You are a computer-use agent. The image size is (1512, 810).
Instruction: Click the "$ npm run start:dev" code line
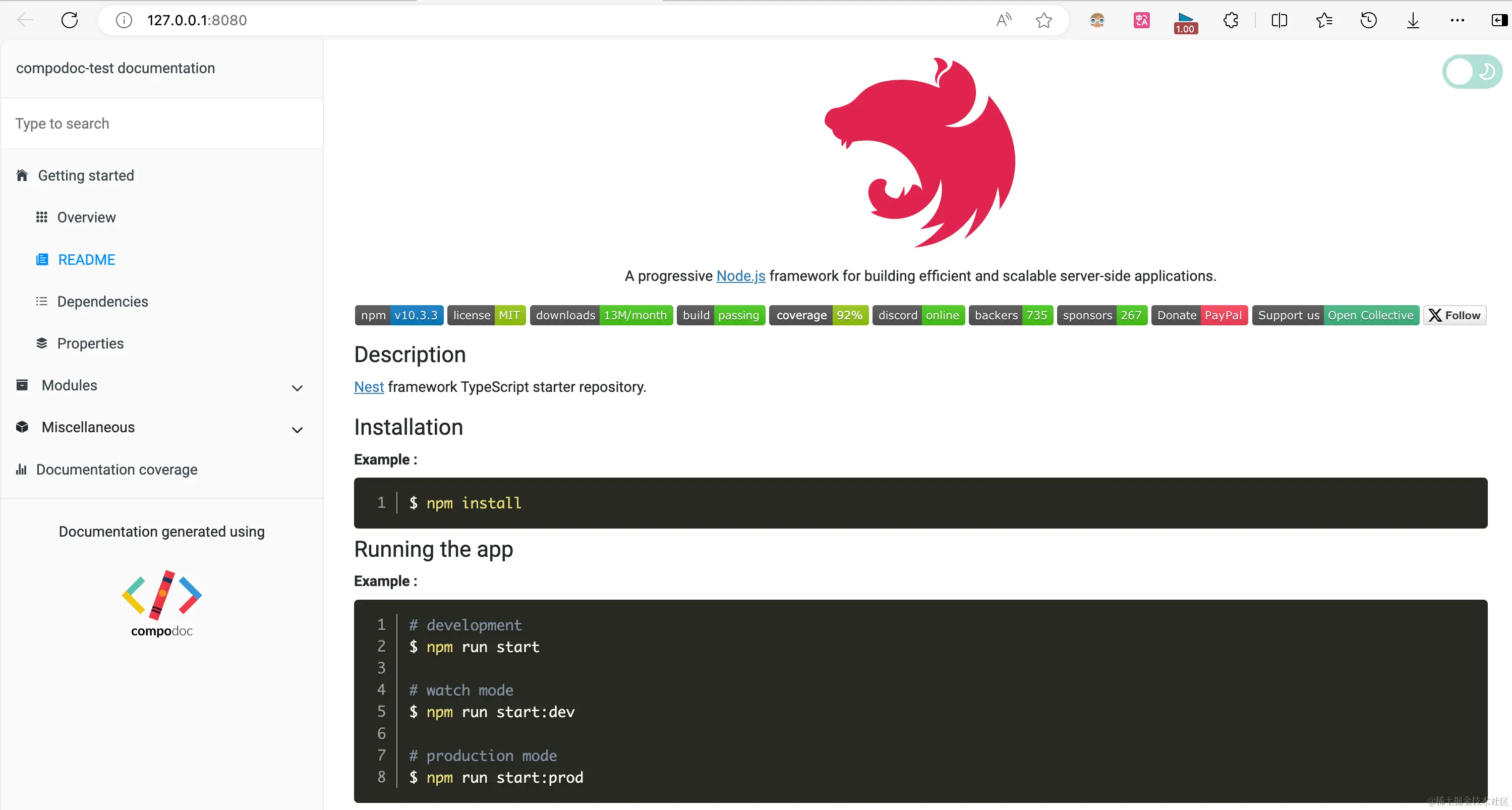[x=491, y=712]
